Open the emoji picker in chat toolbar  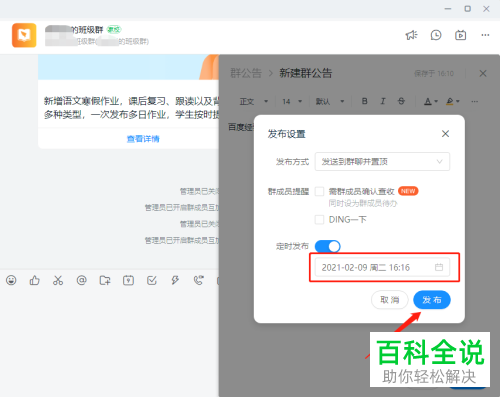[11, 280]
